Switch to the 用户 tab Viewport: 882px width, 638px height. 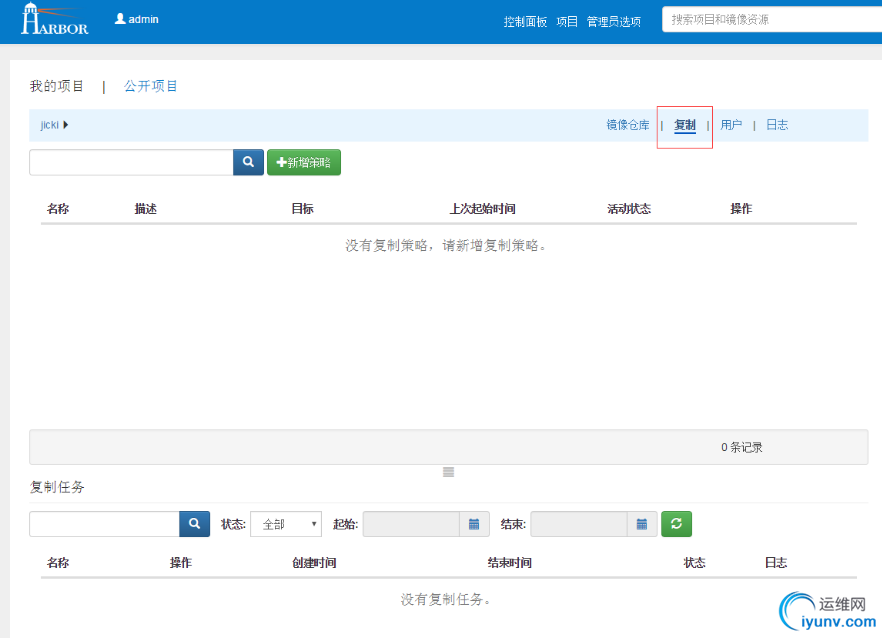coord(731,125)
